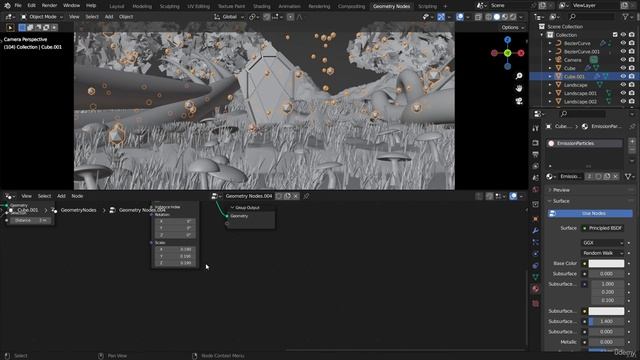Click the pan view hand icon

pos(519,89)
